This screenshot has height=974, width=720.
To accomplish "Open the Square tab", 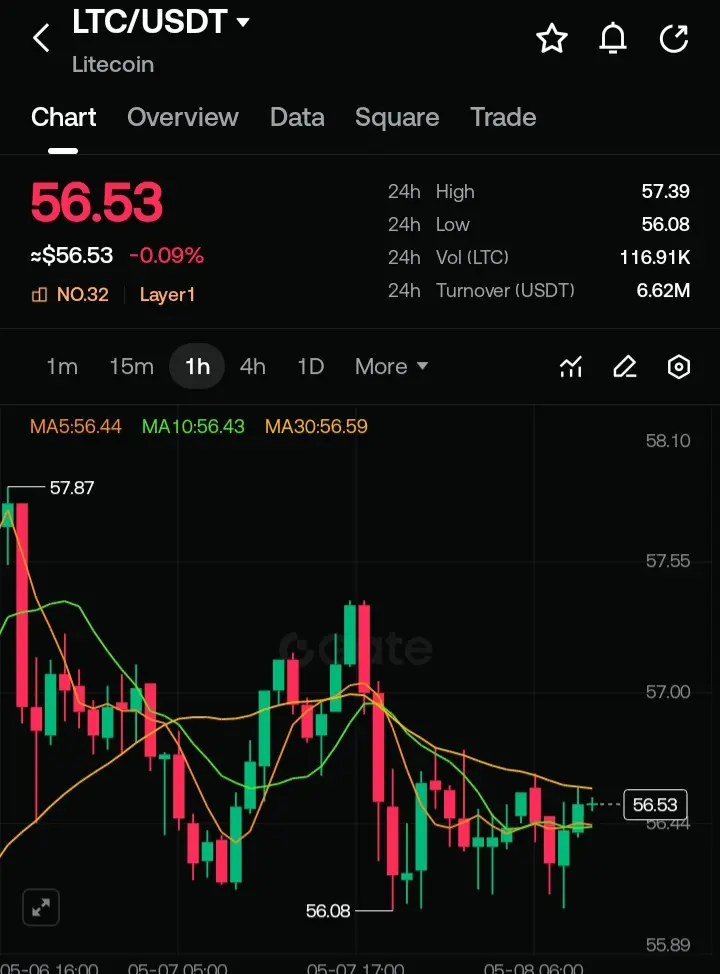I will [x=397, y=117].
